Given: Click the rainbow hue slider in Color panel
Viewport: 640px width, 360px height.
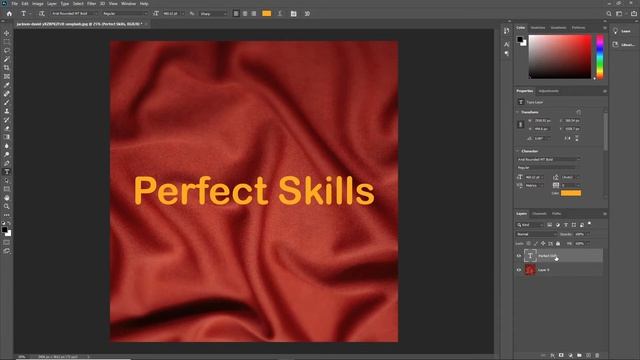Looking at the screenshot, I should pyautogui.click(x=600, y=56).
